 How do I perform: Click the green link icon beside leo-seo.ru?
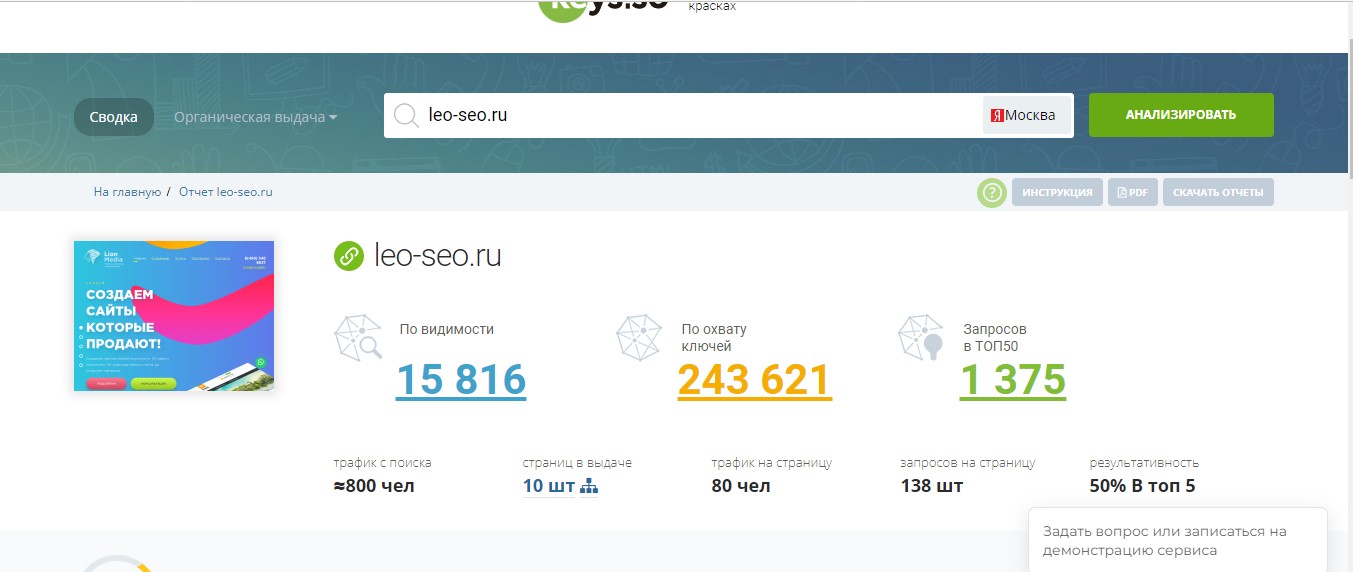[x=348, y=256]
